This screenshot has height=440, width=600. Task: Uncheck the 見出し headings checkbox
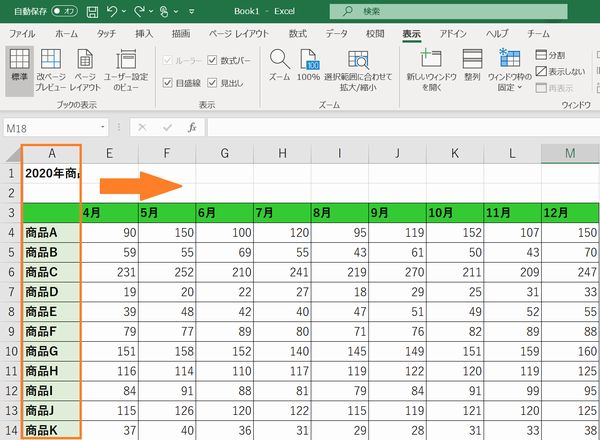[x=212, y=83]
